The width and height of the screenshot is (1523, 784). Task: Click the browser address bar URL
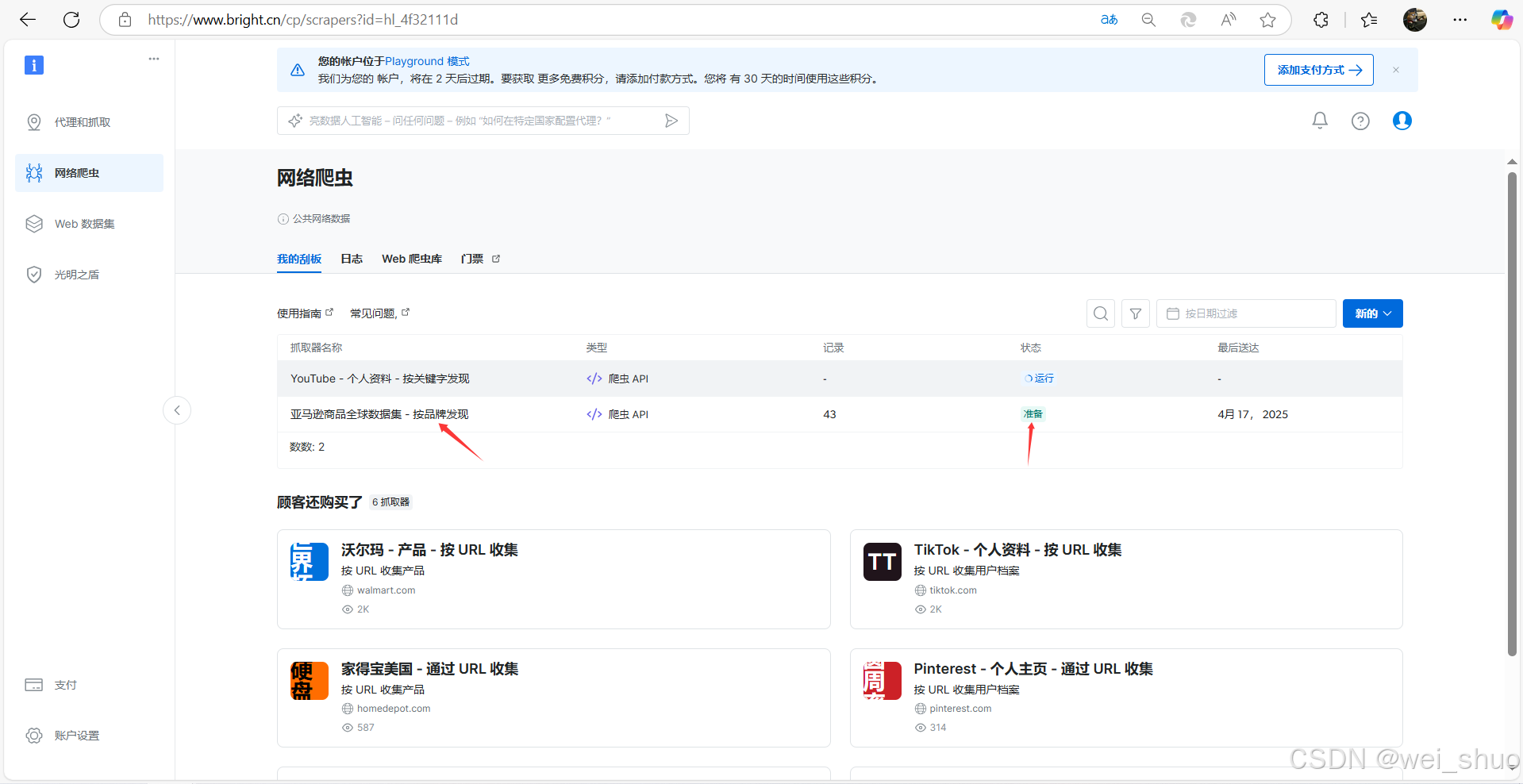click(302, 20)
